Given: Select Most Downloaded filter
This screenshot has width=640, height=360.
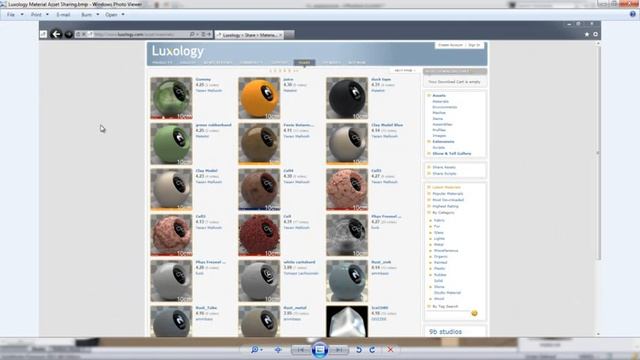Looking at the screenshot, I should [448, 200].
